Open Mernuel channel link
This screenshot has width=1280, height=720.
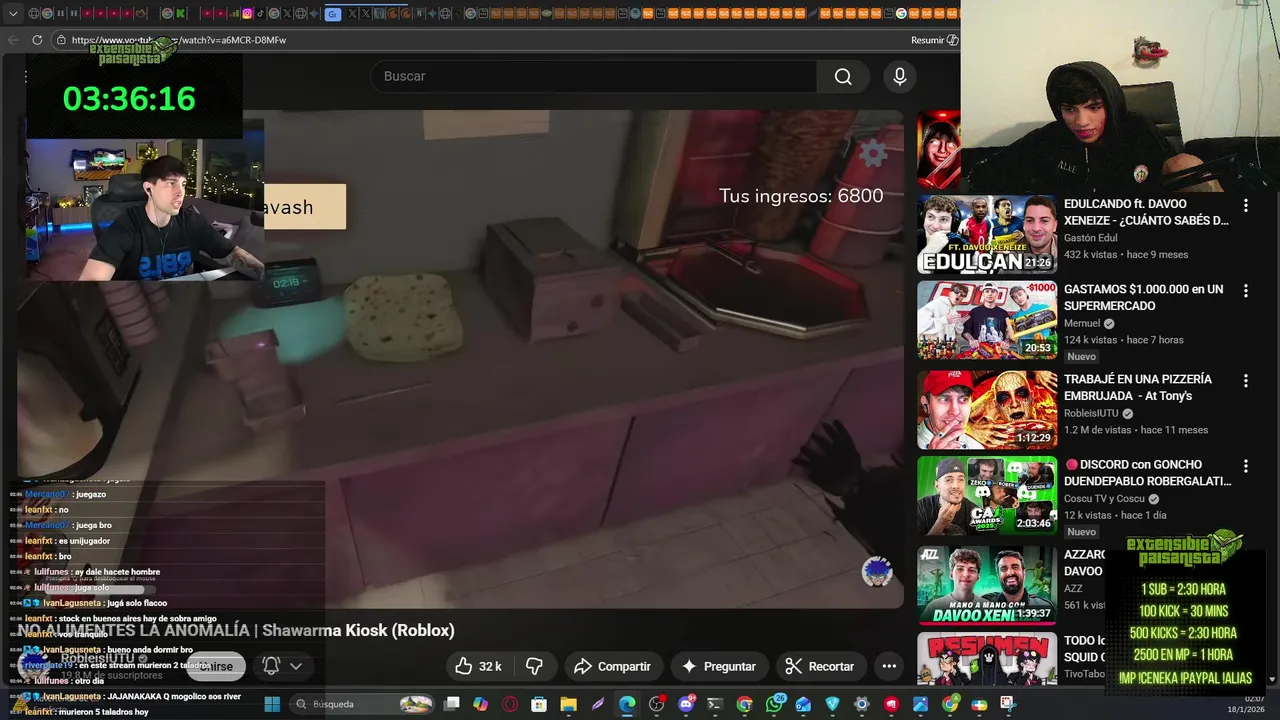(x=1082, y=323)
